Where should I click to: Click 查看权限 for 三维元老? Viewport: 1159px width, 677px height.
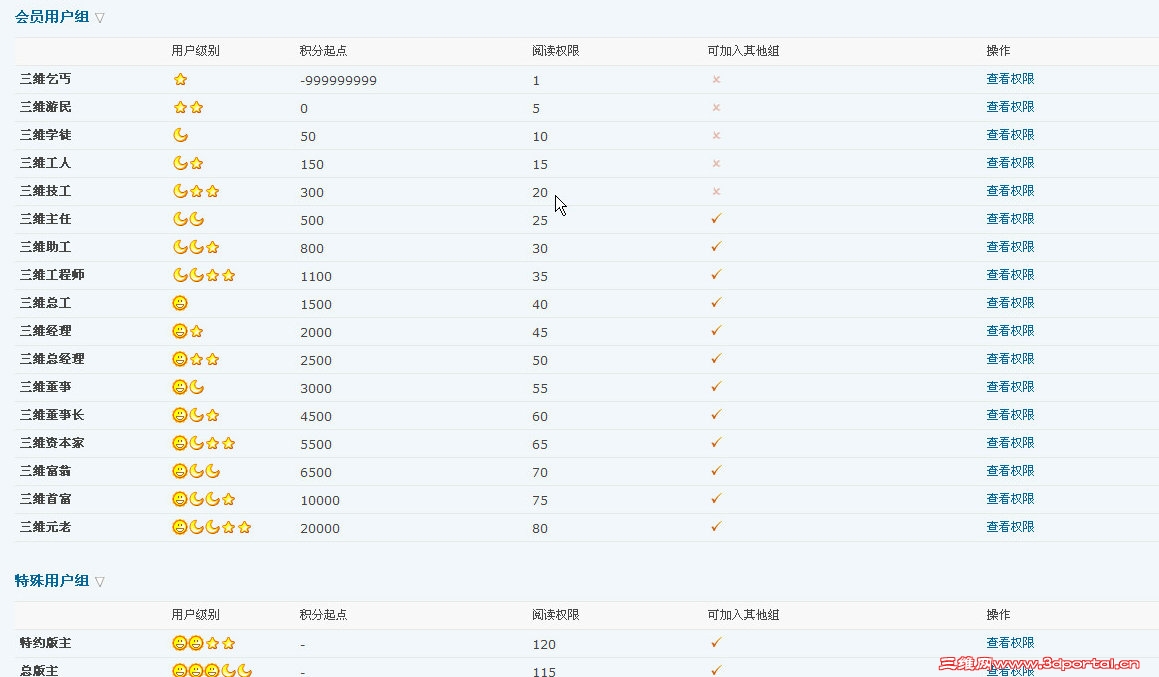tap(1010, 528)
